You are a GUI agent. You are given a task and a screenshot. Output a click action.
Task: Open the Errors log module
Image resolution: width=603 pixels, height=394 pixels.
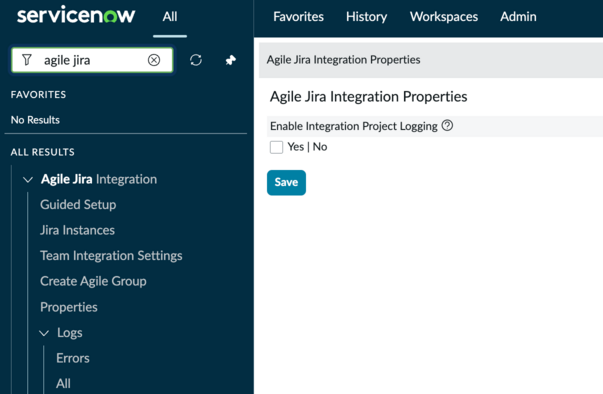(x=73, y=358)
